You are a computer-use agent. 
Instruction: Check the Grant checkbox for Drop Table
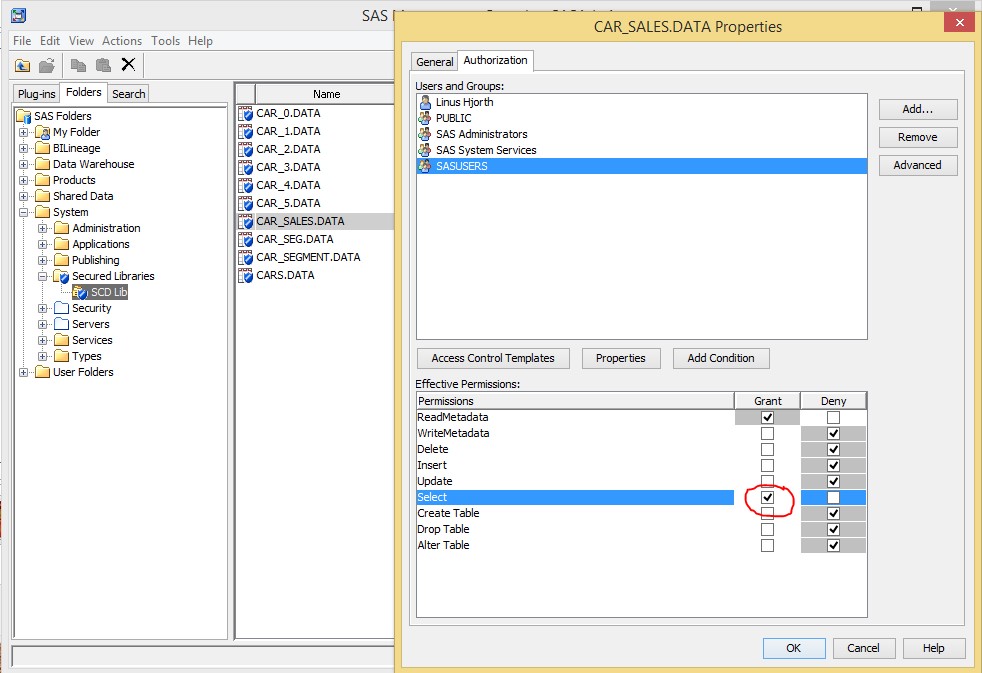pos(767,530)
